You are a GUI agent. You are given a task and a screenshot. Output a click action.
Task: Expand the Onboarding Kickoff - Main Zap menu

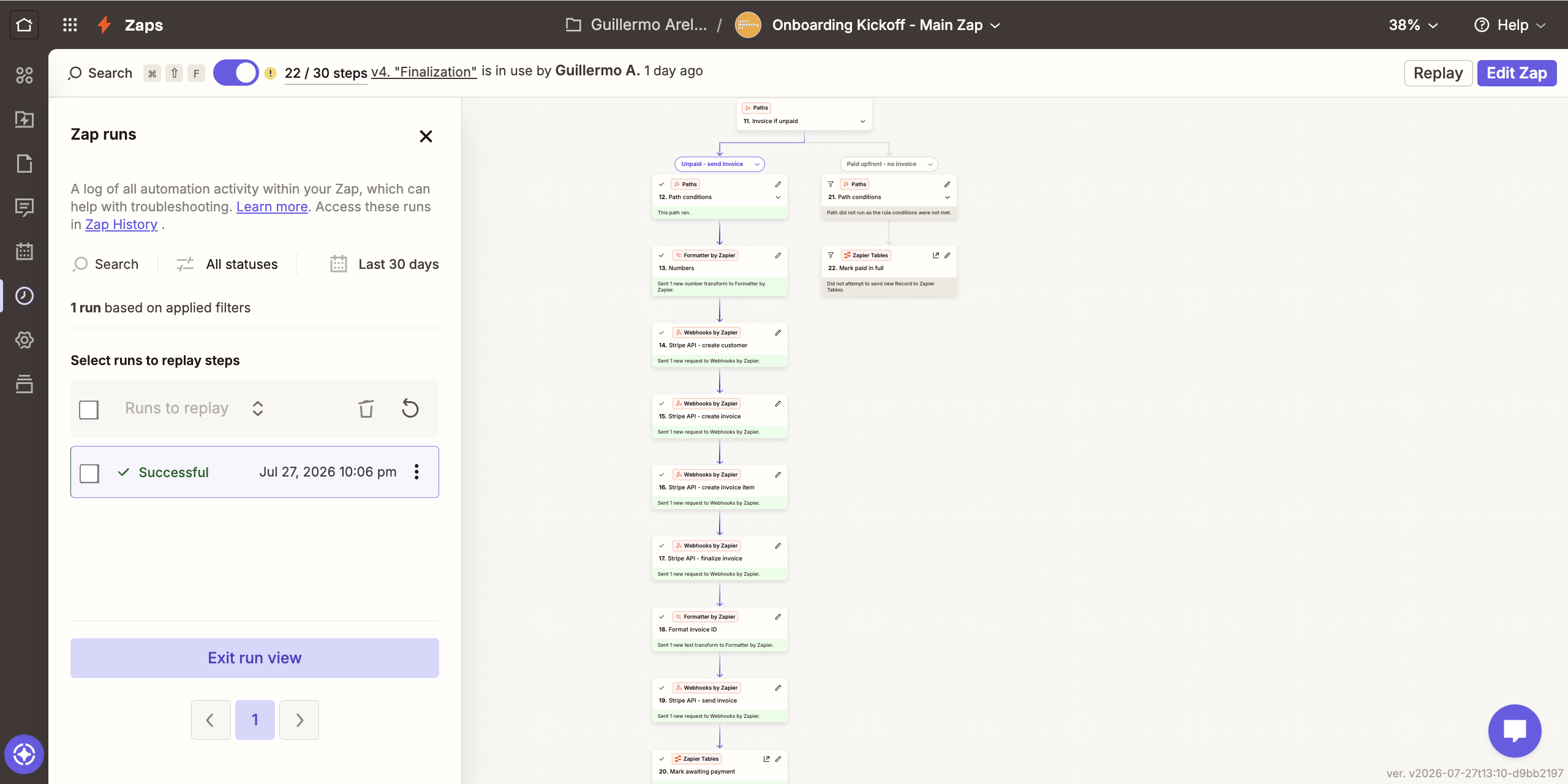point(886,25)
